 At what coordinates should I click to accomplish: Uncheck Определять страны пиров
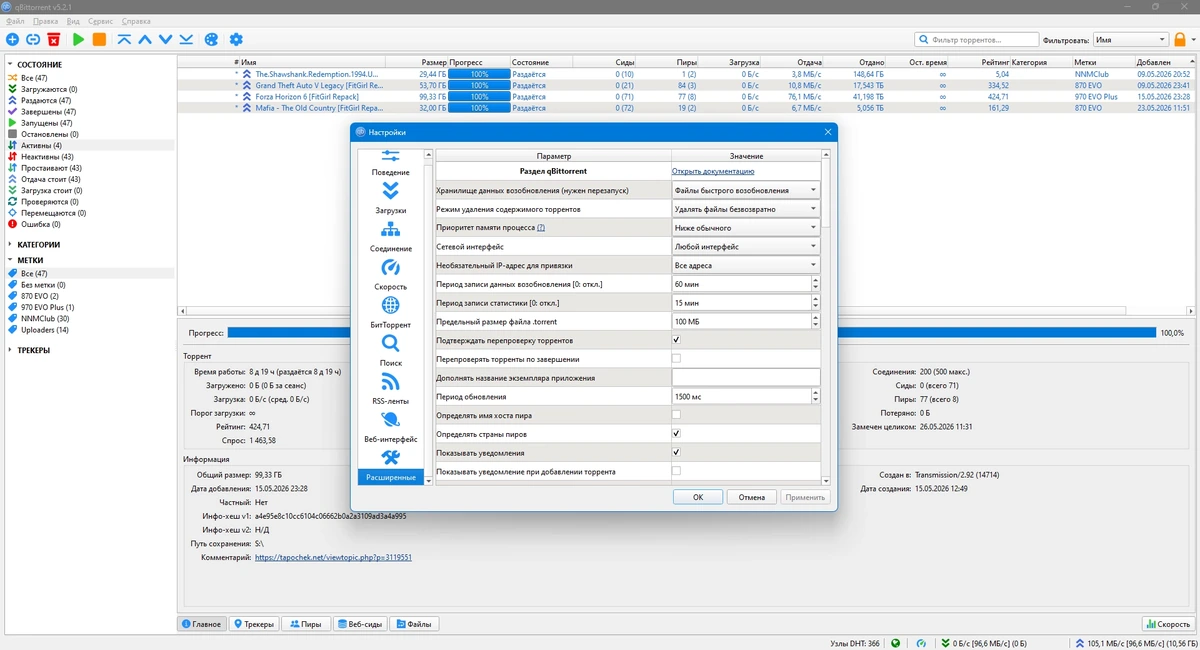(676, 434)
